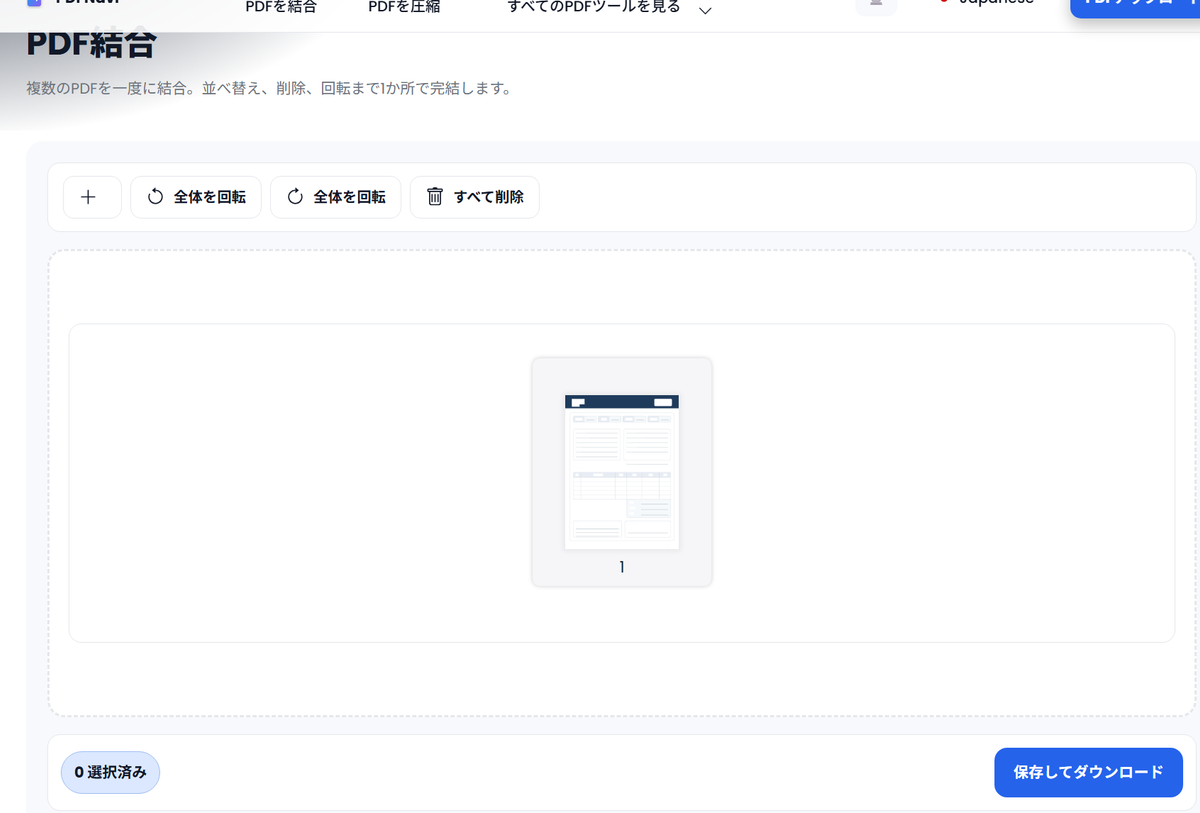The image size is (1200, 813).
Task: Select the page to toggle its selection
Action: 622,472
